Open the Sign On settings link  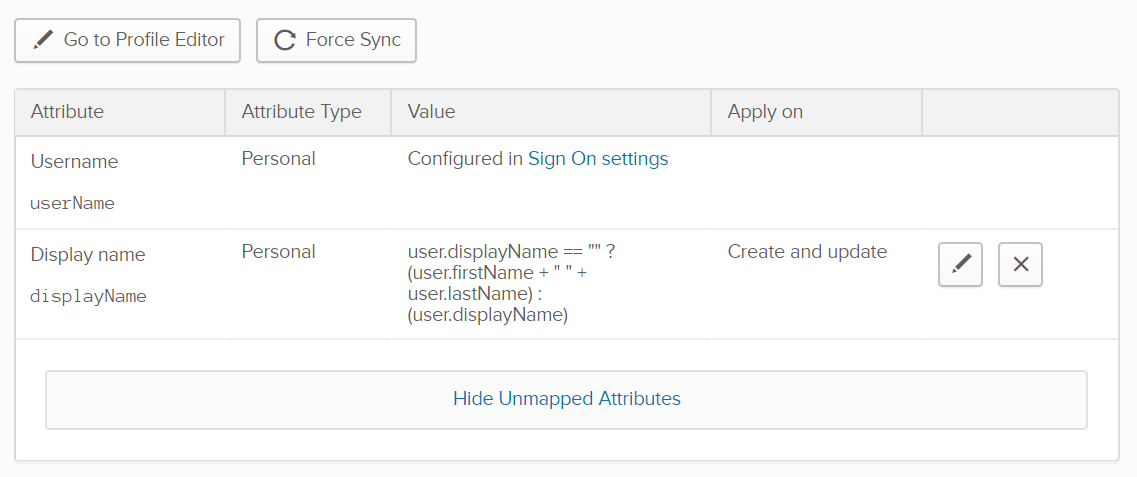click(597, 159)
